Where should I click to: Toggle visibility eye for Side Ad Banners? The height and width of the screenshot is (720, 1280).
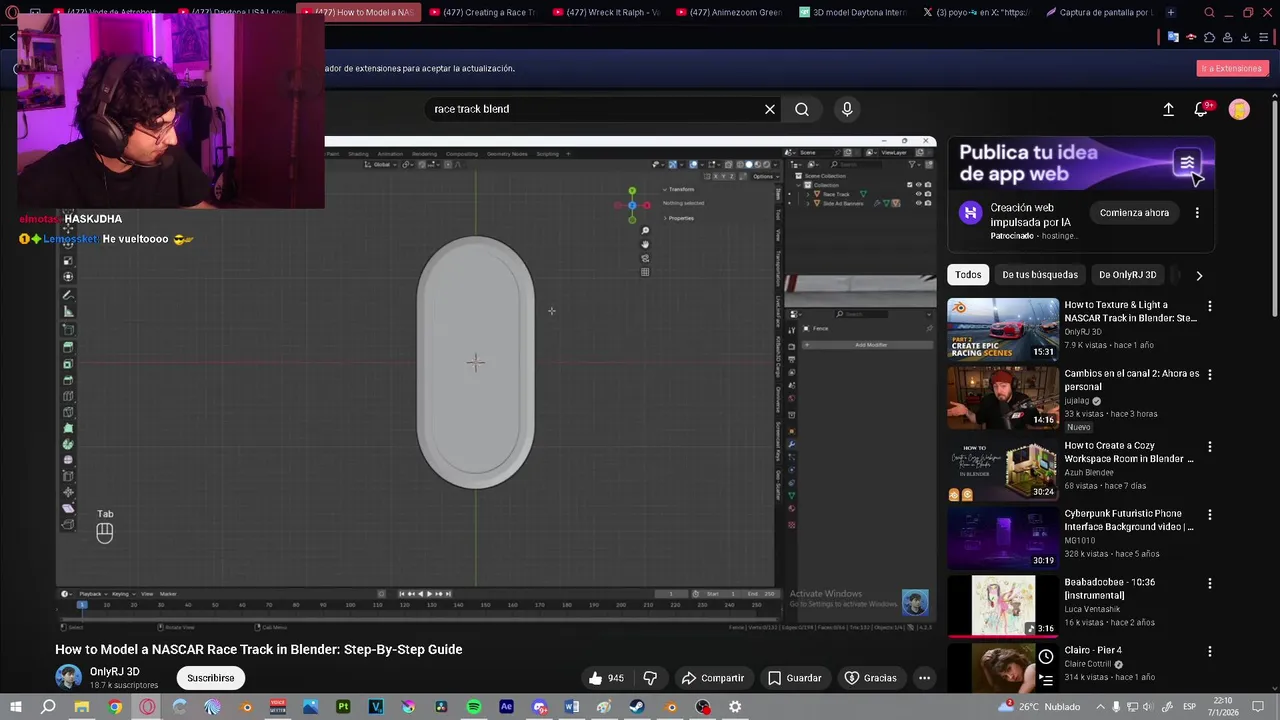pyautogui.click(x=918, y=203)
